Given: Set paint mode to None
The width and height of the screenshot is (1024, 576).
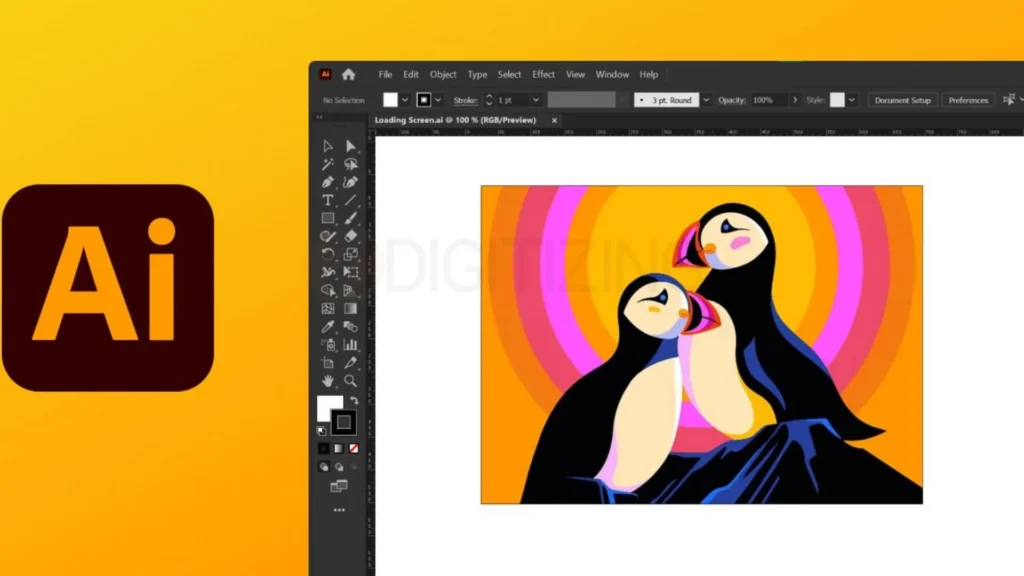Looking at the screenshot, I should (354, 449).
